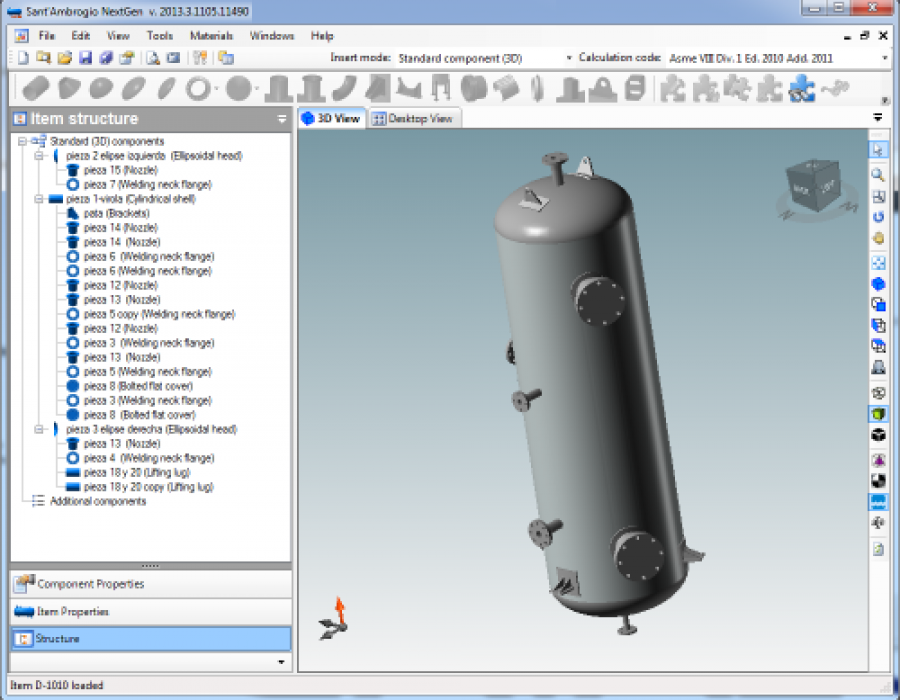Image resolution: width=900 pixels, height=700 pixels.
Task: Click the status text Item D-1010 loaded
Action: [56, 685]
